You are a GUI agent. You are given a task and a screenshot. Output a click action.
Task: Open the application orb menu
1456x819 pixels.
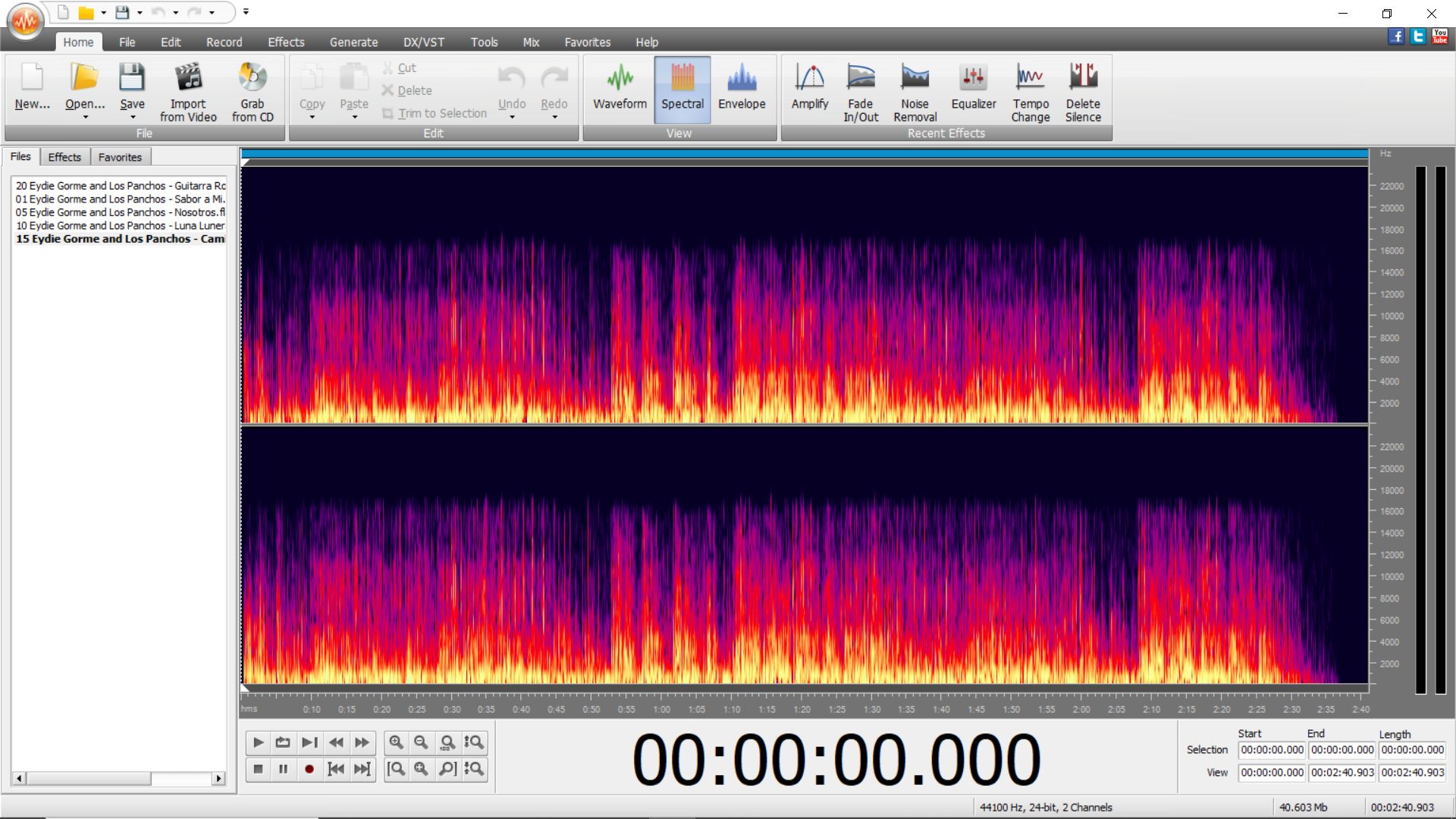26,21
